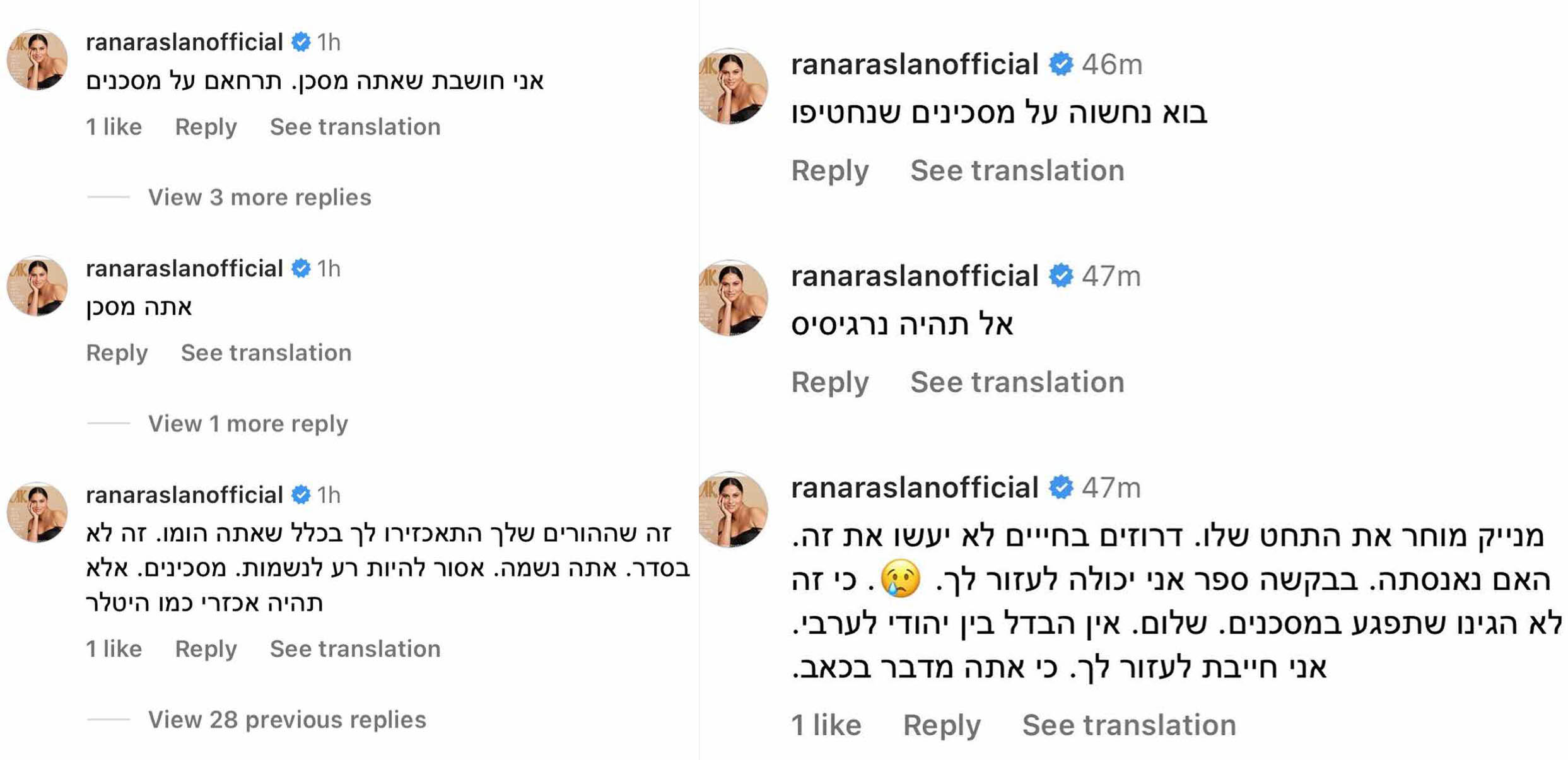This screenshot has height=760, width=1568.
Task: Expand "View 3 more replies"
Action: (x=259, y=197)
